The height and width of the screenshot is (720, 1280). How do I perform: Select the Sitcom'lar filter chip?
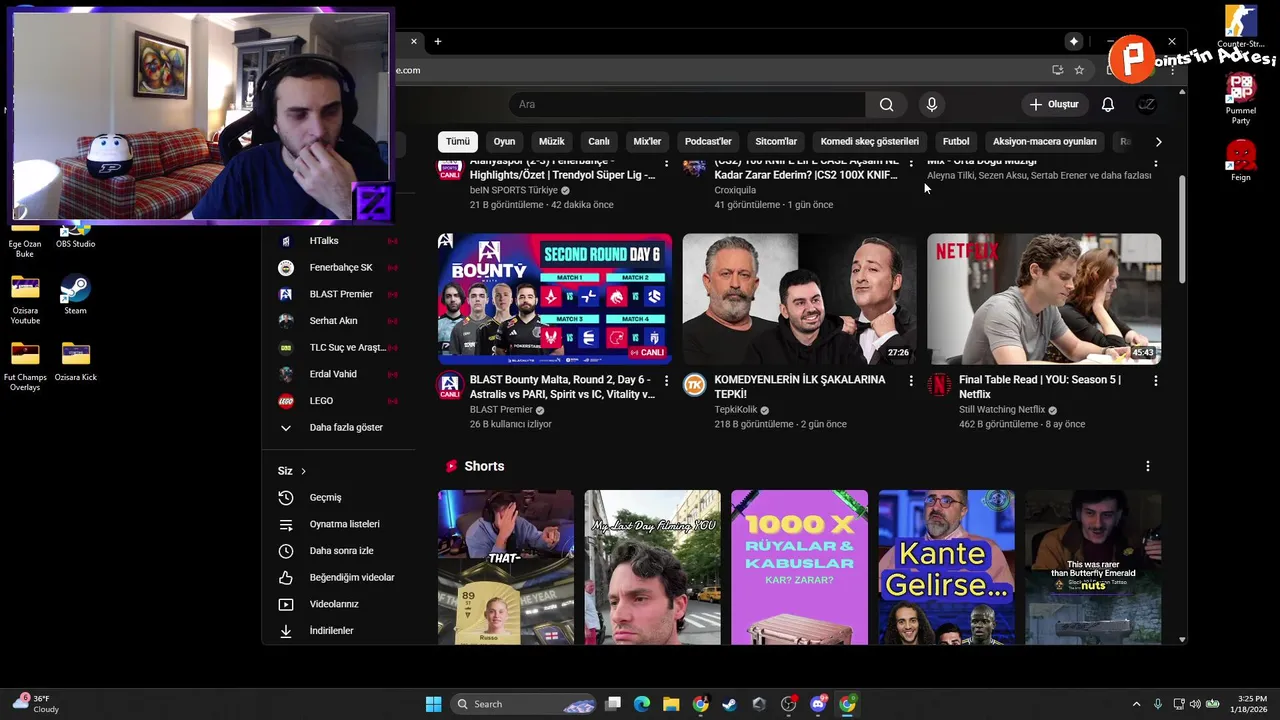point(776,142)
